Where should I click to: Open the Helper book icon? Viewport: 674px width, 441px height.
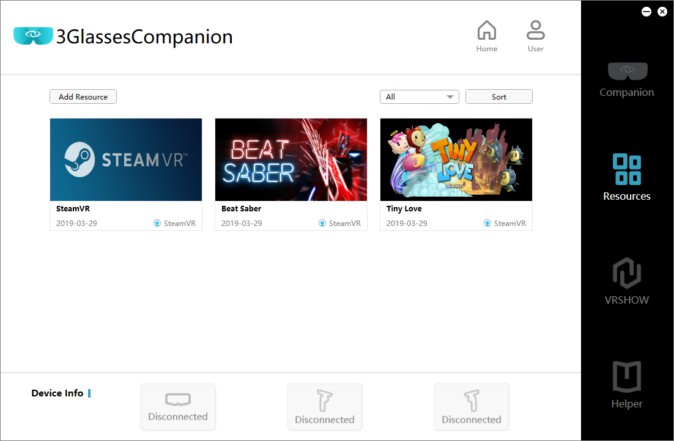point(627,377)
